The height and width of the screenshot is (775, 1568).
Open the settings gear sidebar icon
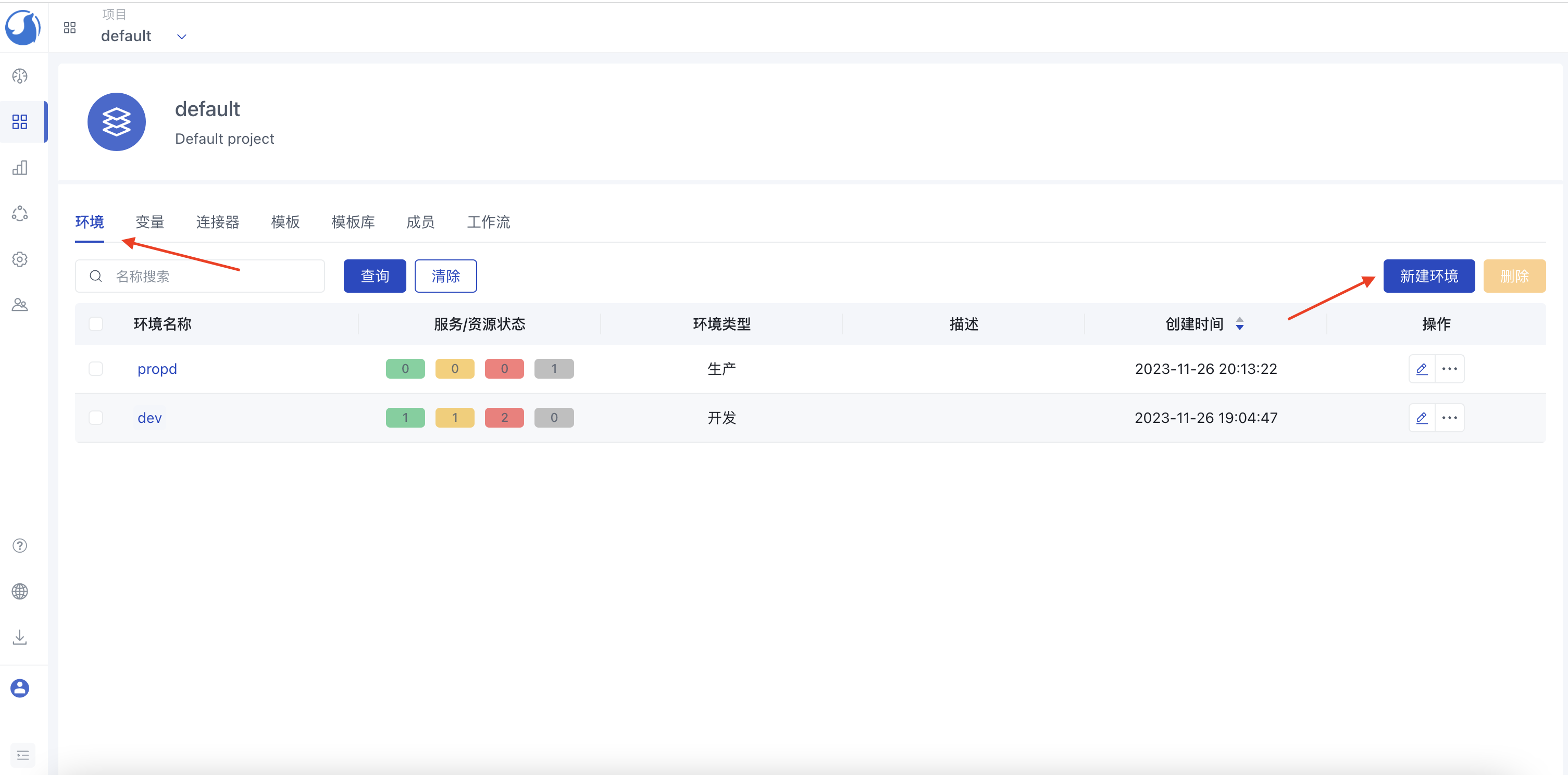pos(20,259)
